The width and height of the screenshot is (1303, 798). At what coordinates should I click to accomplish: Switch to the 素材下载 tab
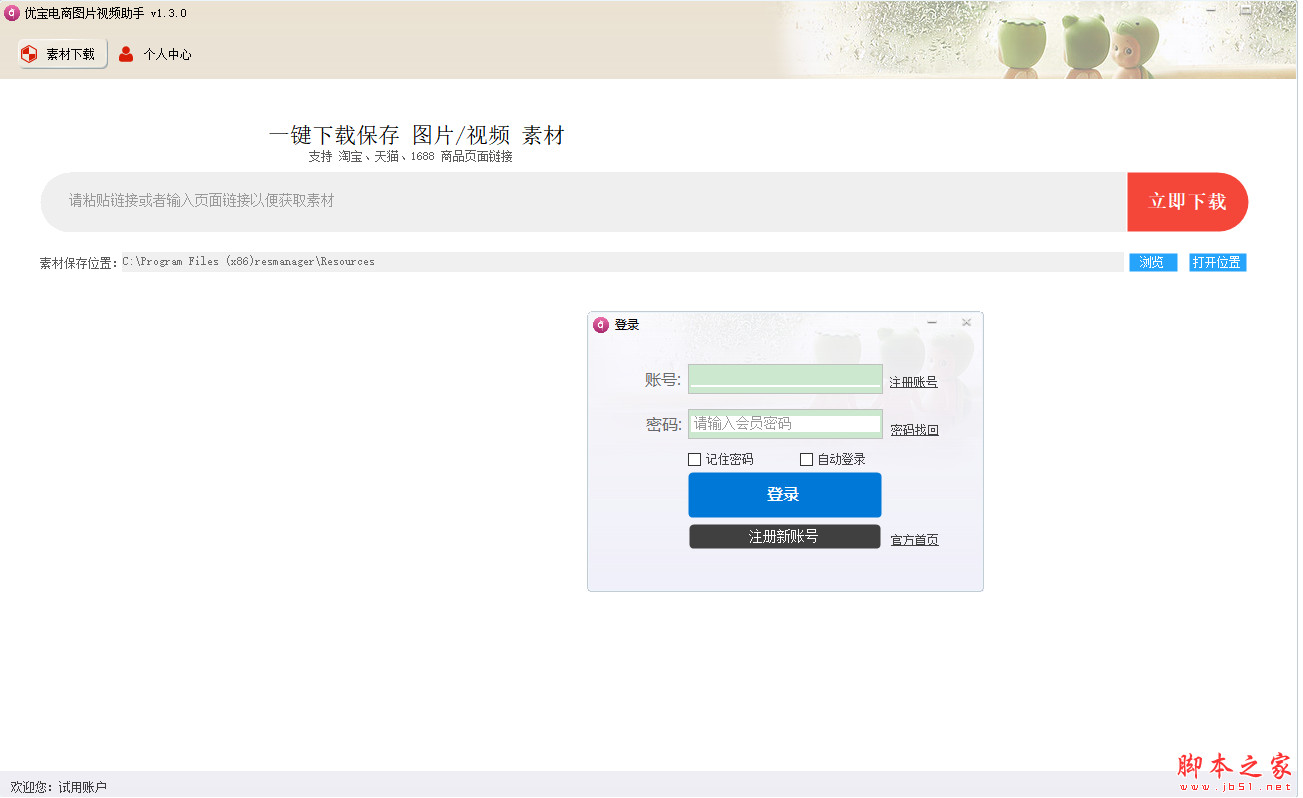click(x=62, y=54)
